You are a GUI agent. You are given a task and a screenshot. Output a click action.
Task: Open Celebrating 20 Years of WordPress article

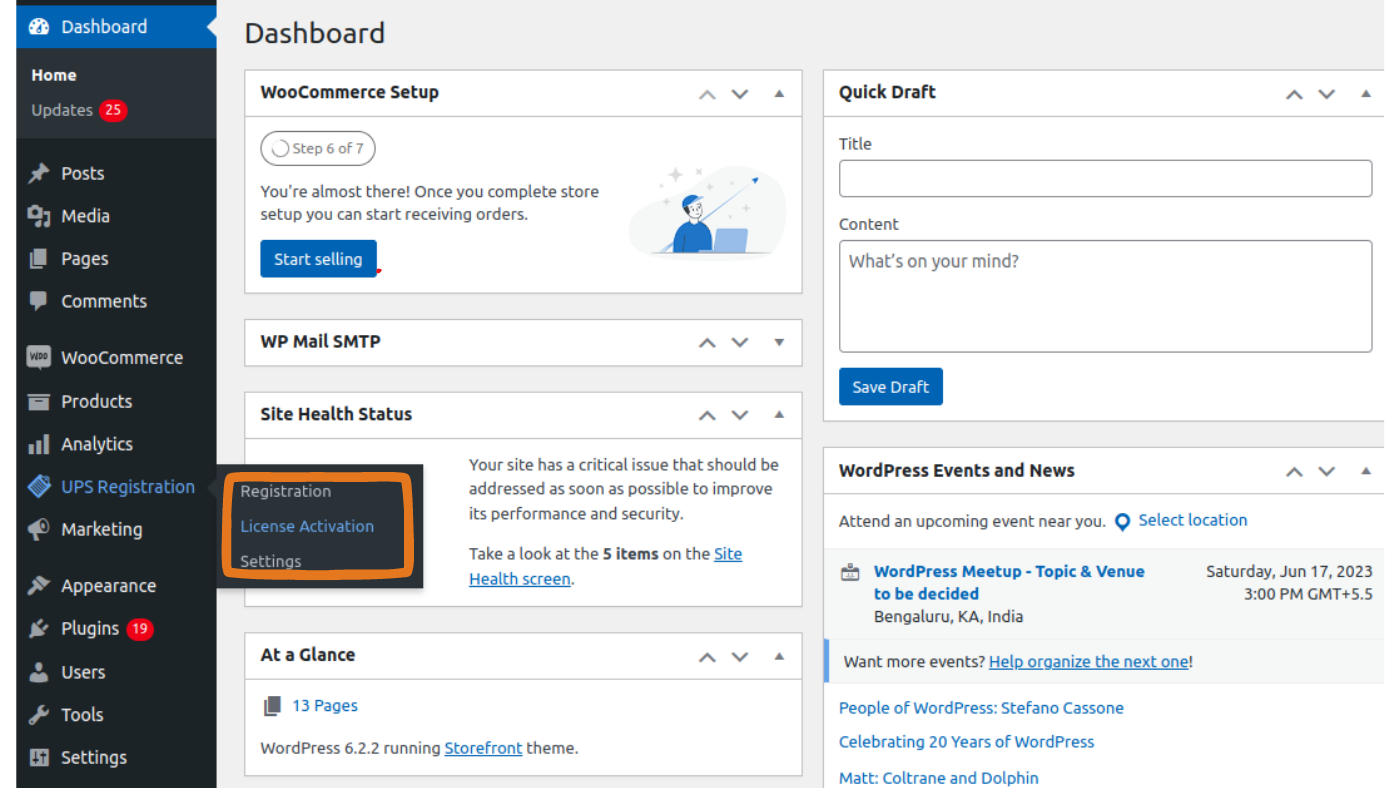966,742
